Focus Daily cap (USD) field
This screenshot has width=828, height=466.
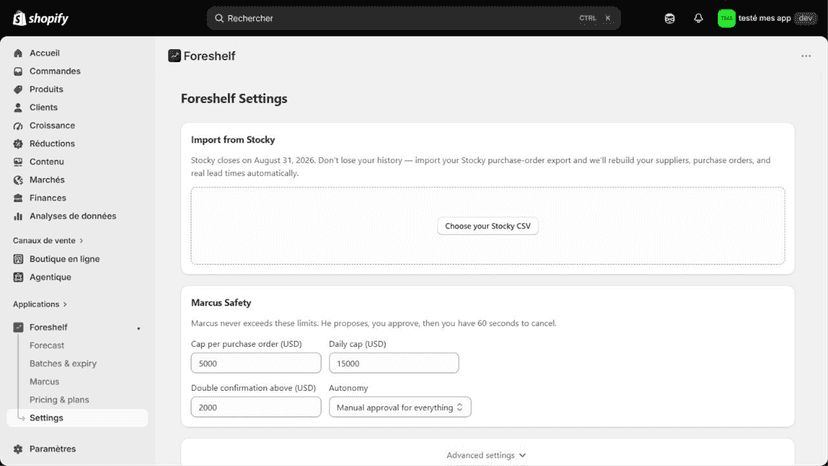click(x=394, y=363)
